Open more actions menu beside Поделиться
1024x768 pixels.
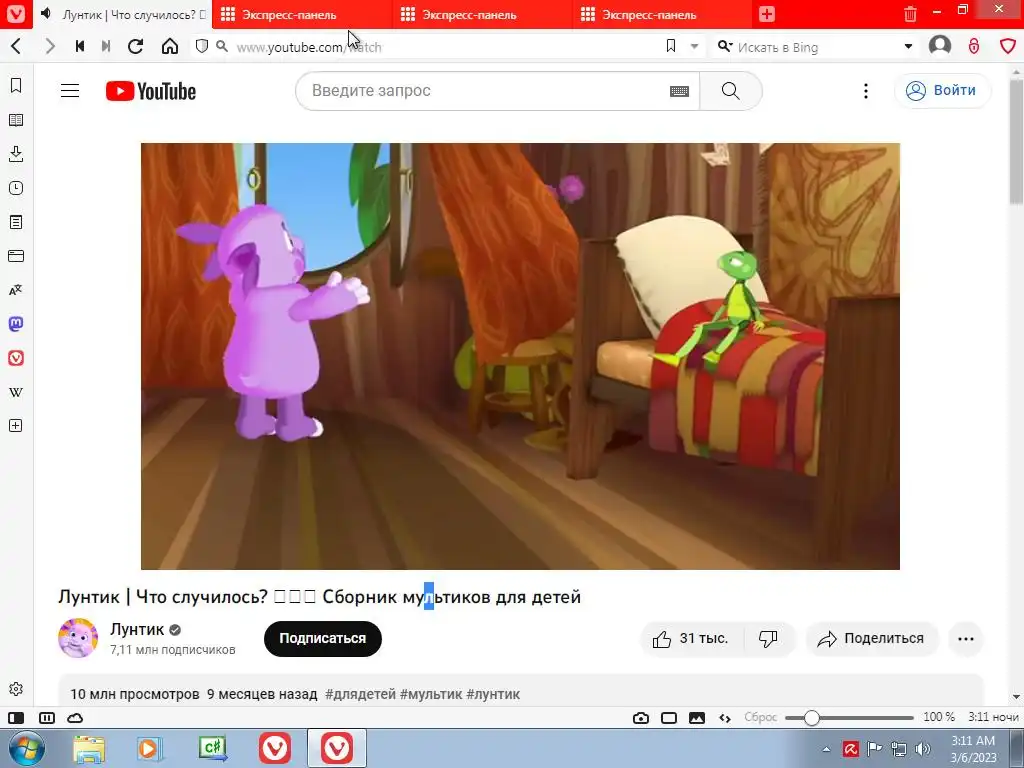[x=966, y=639]
